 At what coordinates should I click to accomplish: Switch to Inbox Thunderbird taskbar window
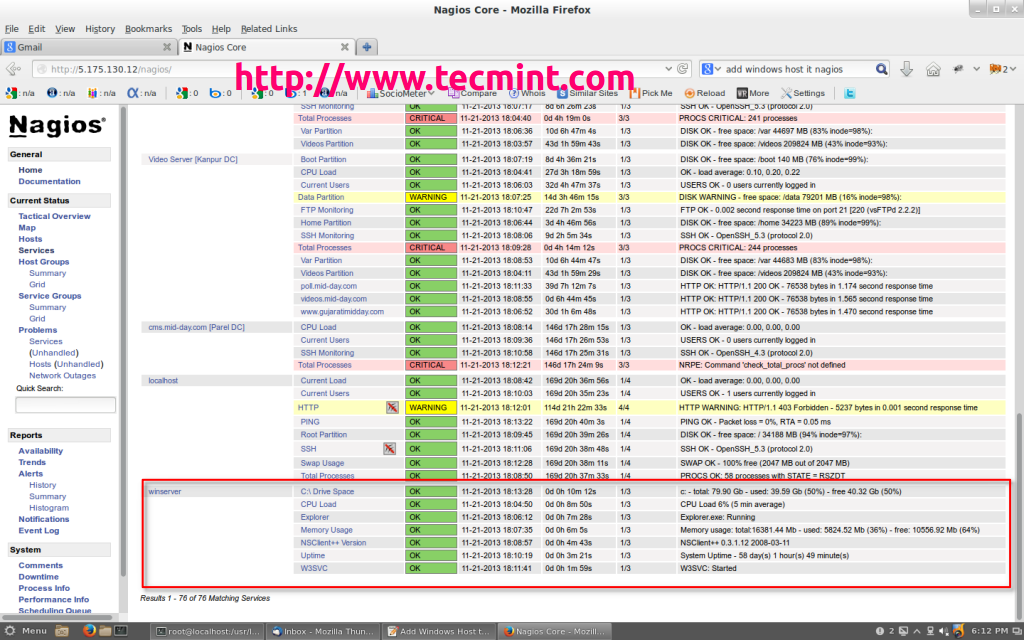pyautogui.click(x=323, y=631)
